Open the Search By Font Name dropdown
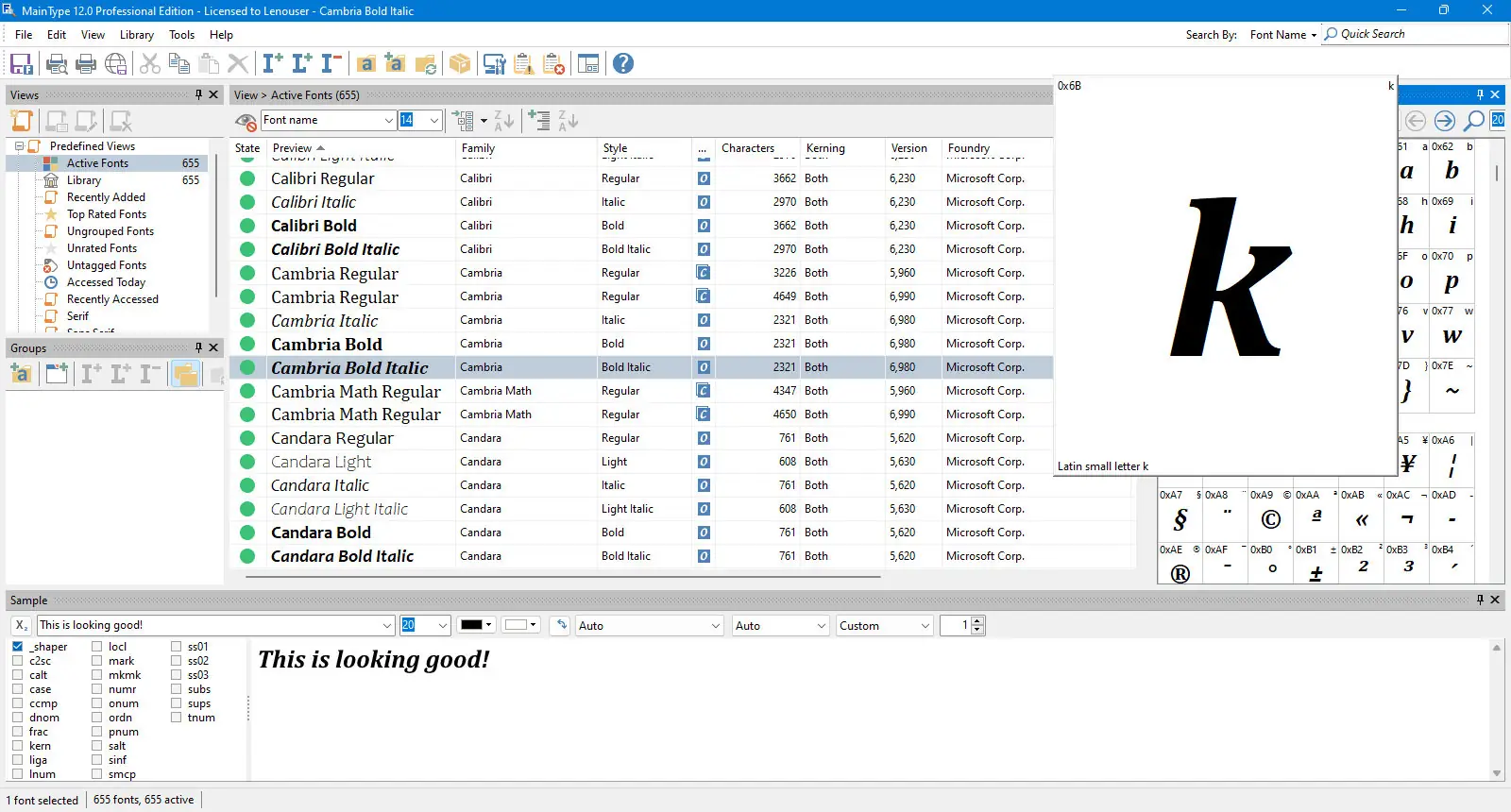 click(1282, 35)
